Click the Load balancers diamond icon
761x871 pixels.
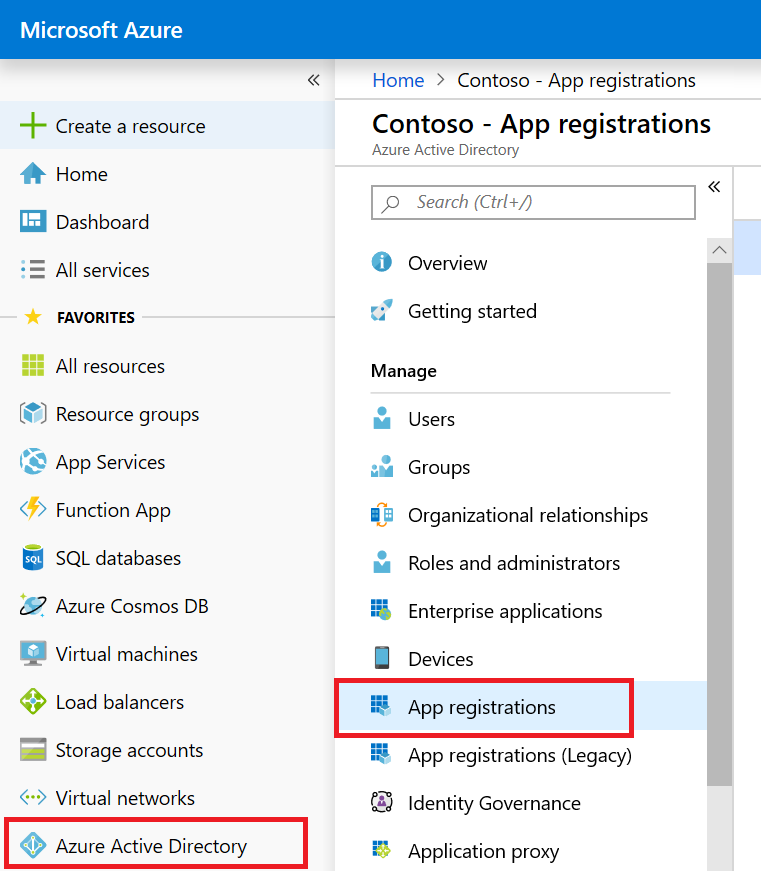[33, 701]
